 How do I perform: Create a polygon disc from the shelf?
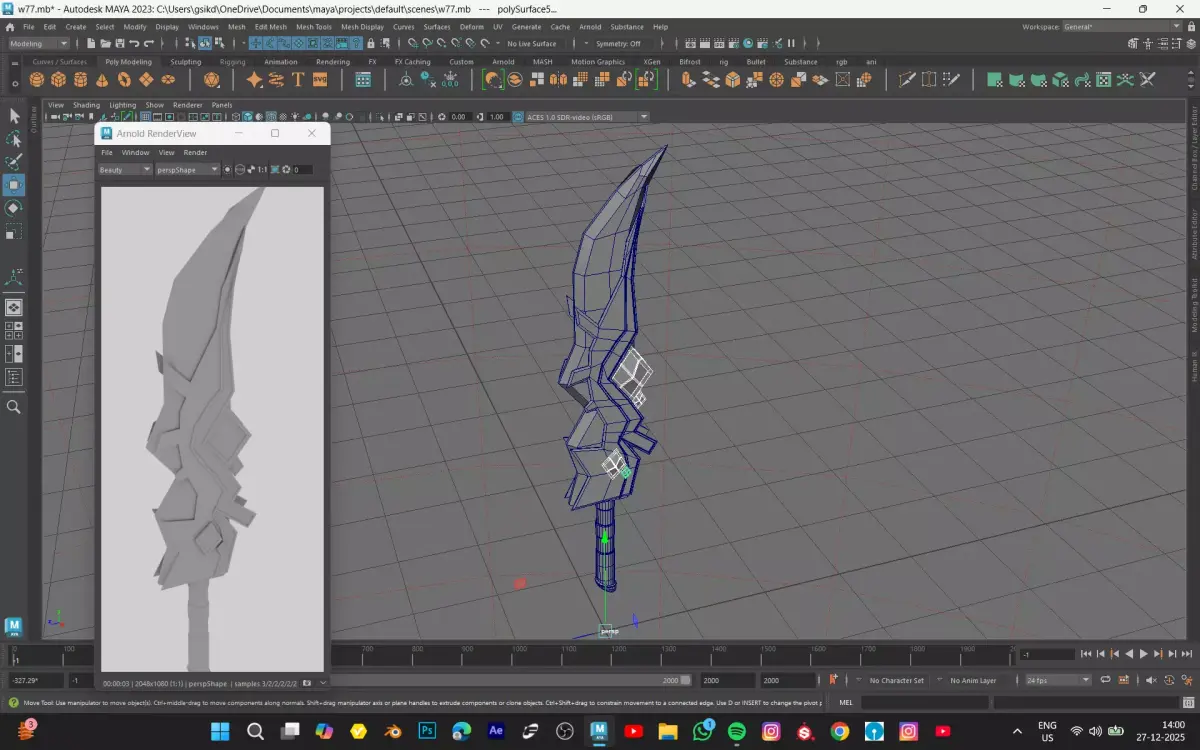pyautogui.click(x=168, y=80)
